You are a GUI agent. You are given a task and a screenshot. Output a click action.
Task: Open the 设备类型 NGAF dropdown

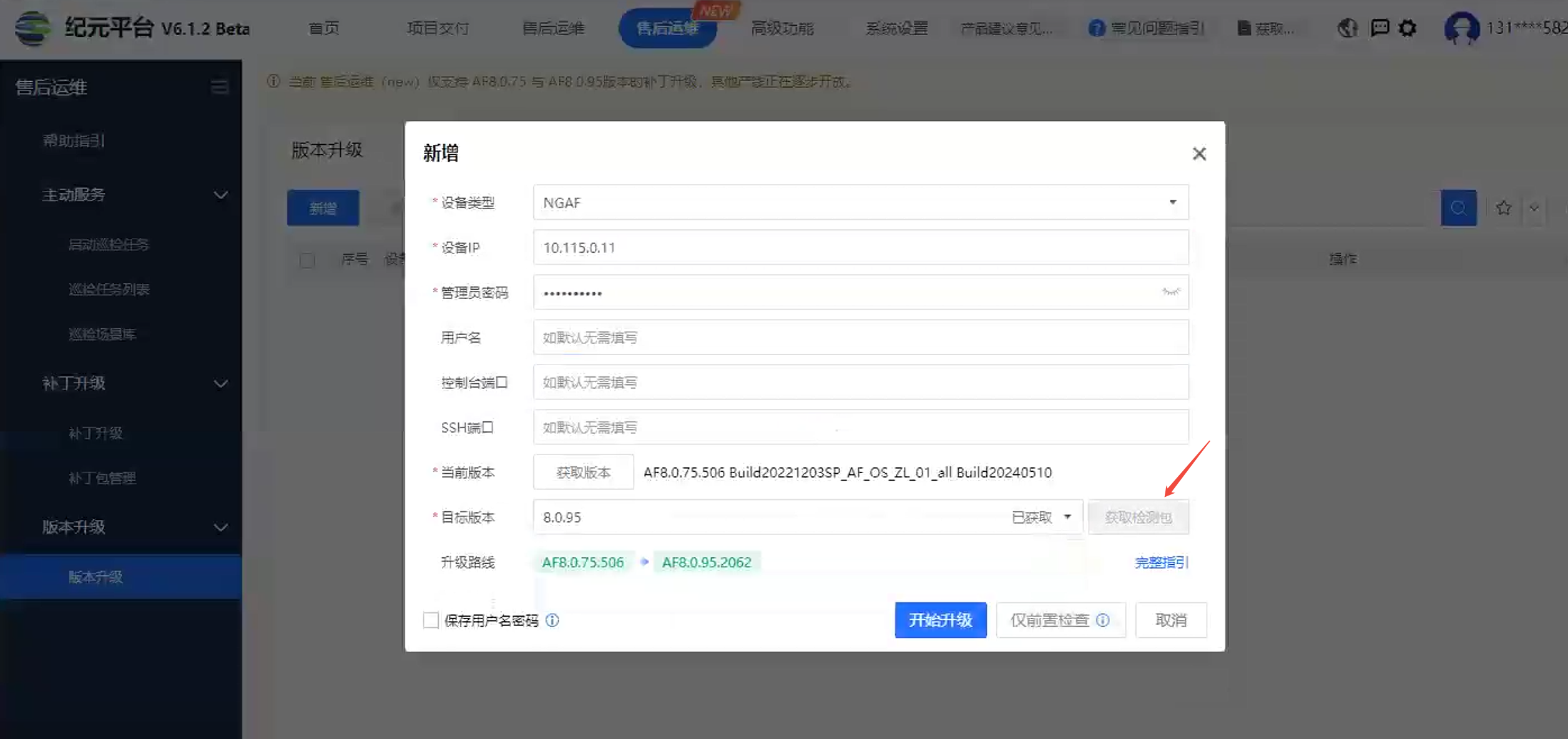click(860, 202)
